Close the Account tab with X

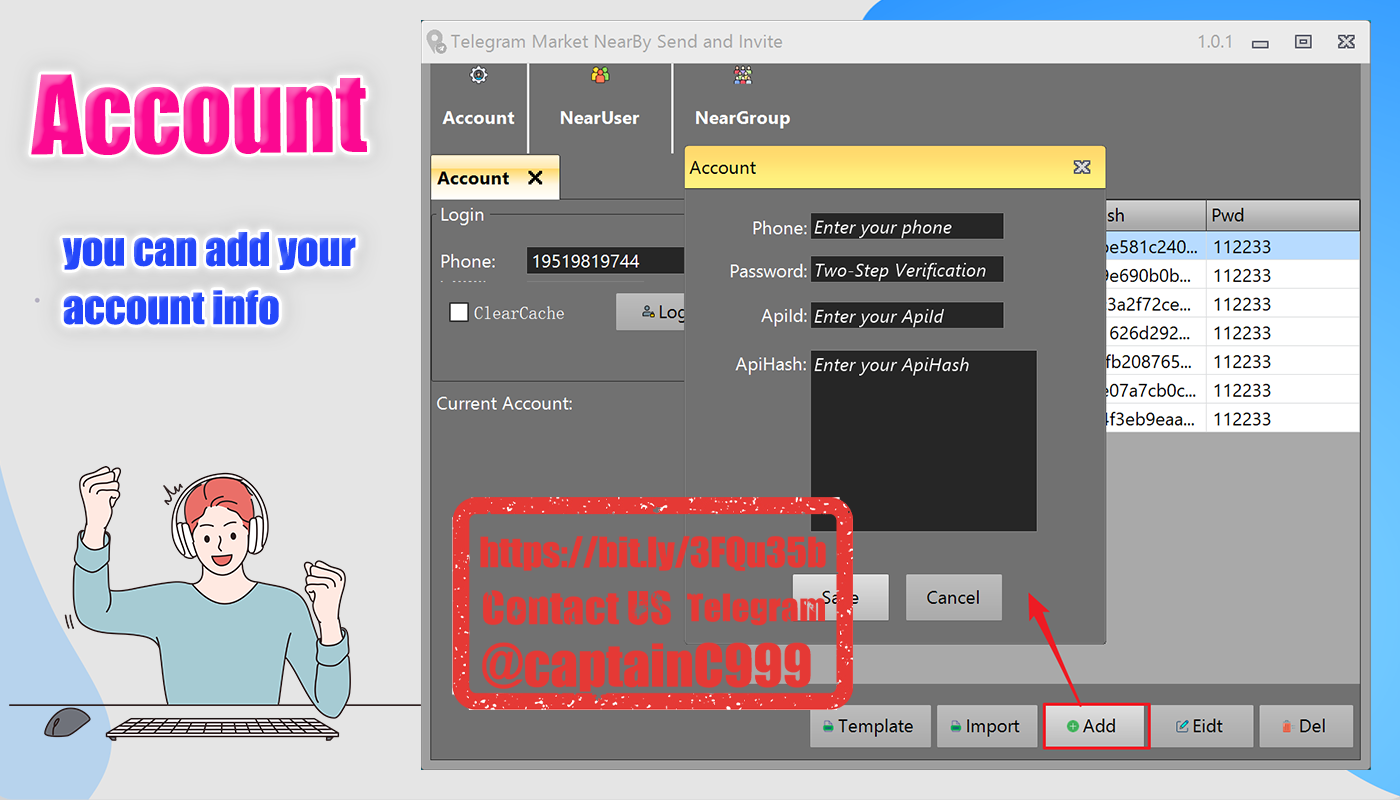[535, 178]
